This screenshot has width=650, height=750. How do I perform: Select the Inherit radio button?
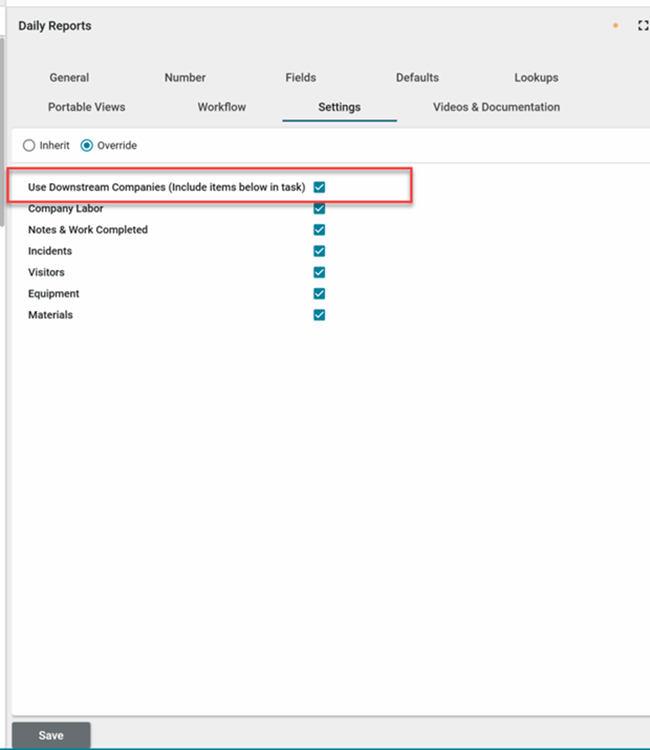(29, 146)
